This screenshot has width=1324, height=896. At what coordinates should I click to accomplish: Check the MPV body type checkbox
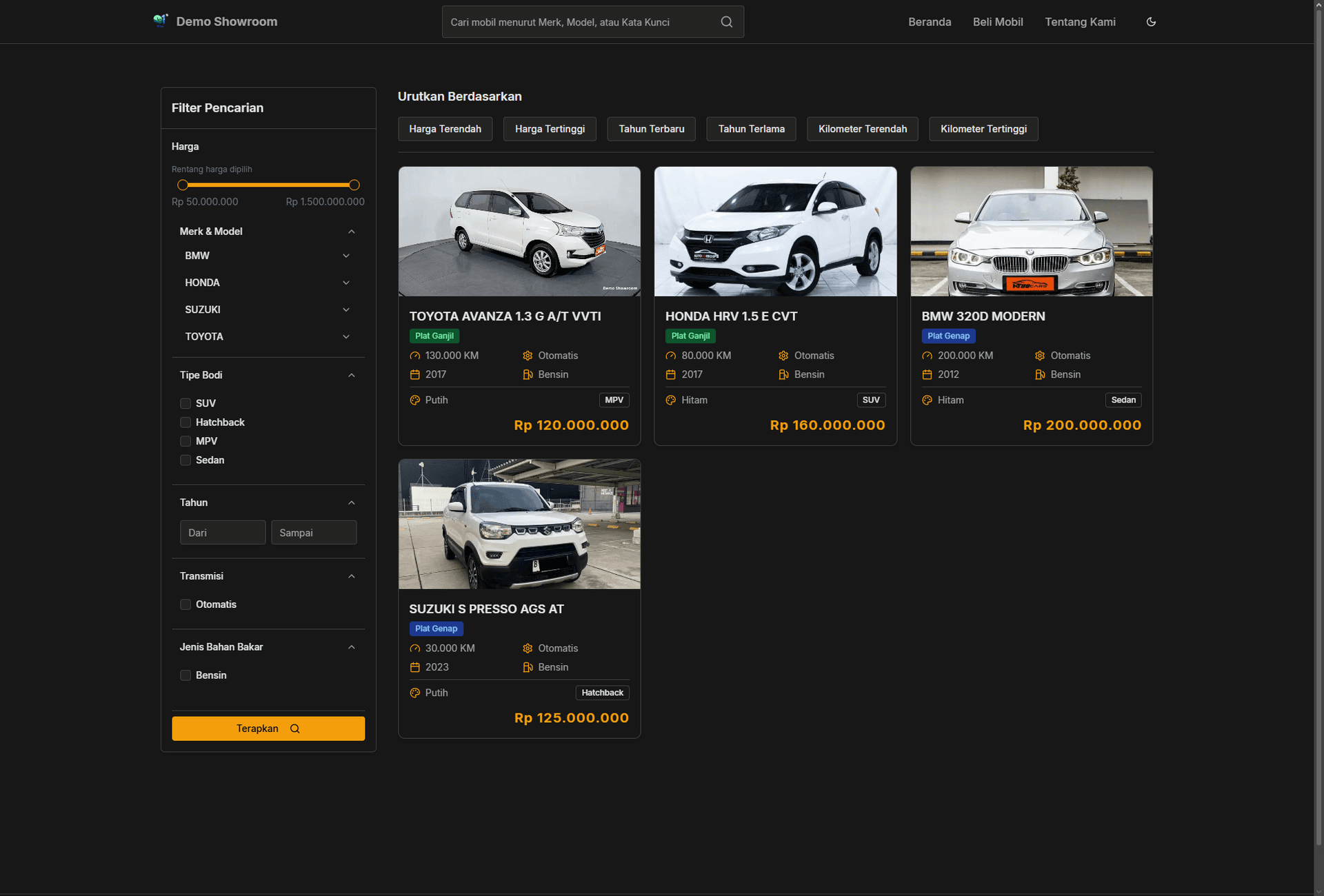coord(185,441)
